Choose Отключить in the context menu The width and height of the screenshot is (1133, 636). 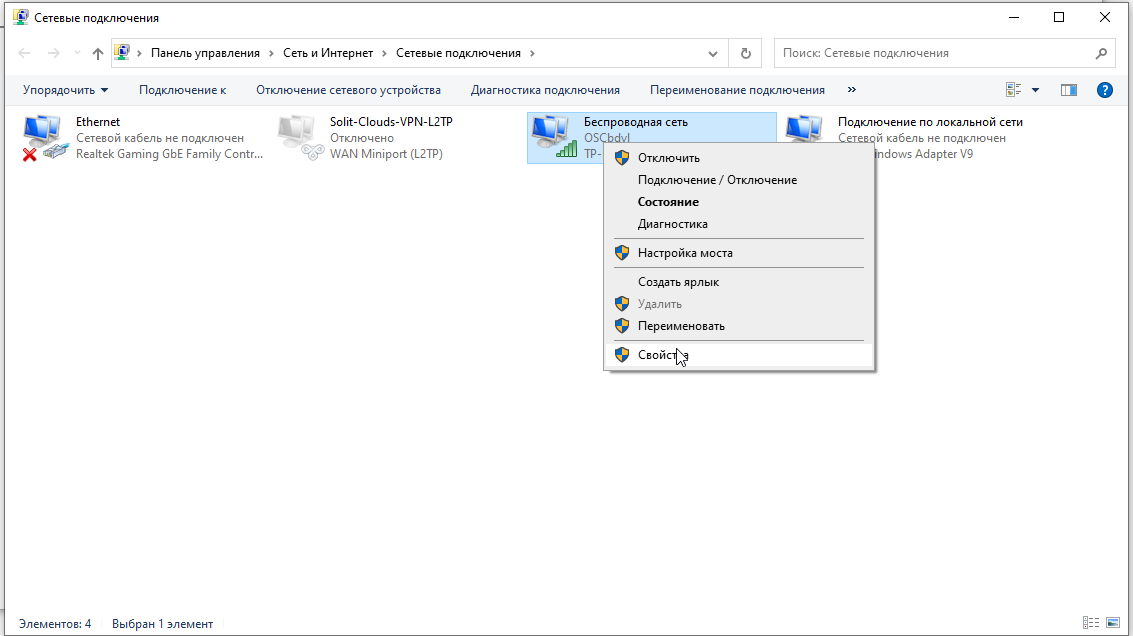click(x=738, y=158)
